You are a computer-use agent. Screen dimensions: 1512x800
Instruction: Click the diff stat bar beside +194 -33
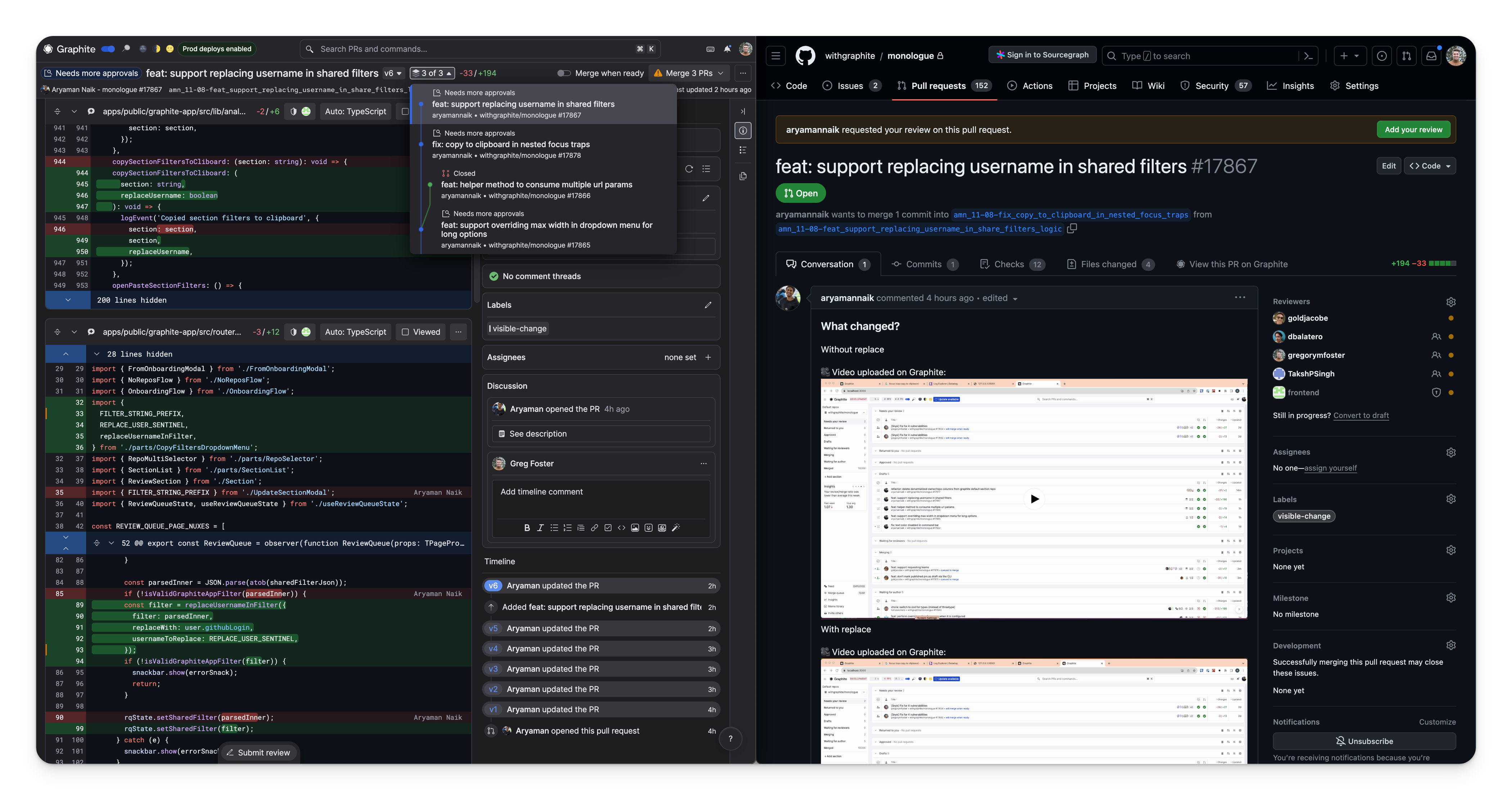(1441, 264)
